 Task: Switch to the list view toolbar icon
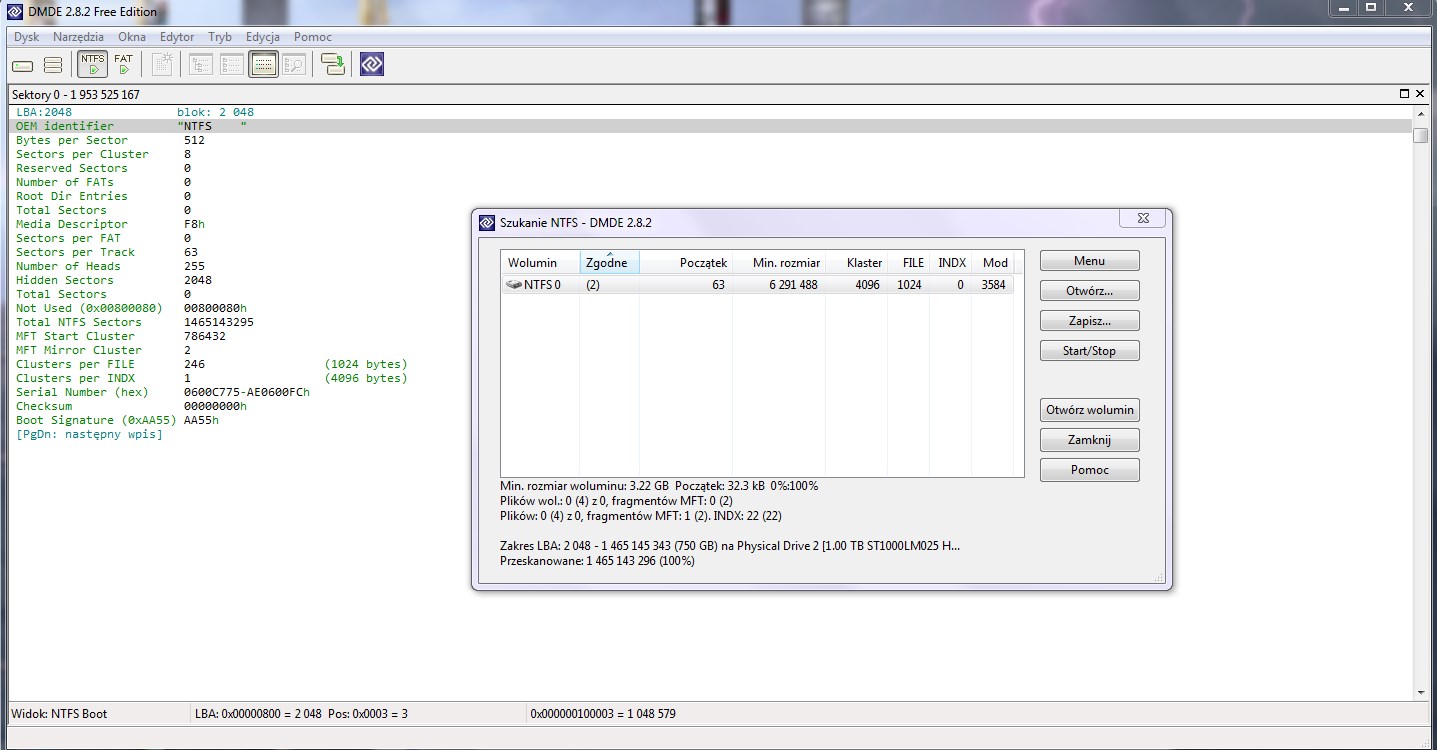click(x=232, y=65)
